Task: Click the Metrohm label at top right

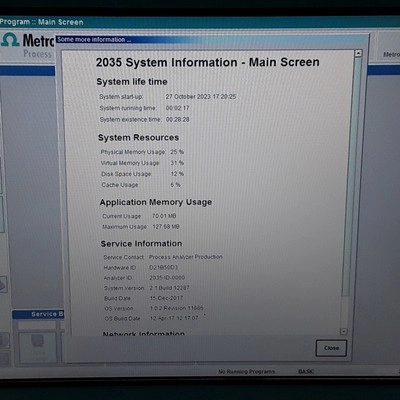Action: pos(391,54)
